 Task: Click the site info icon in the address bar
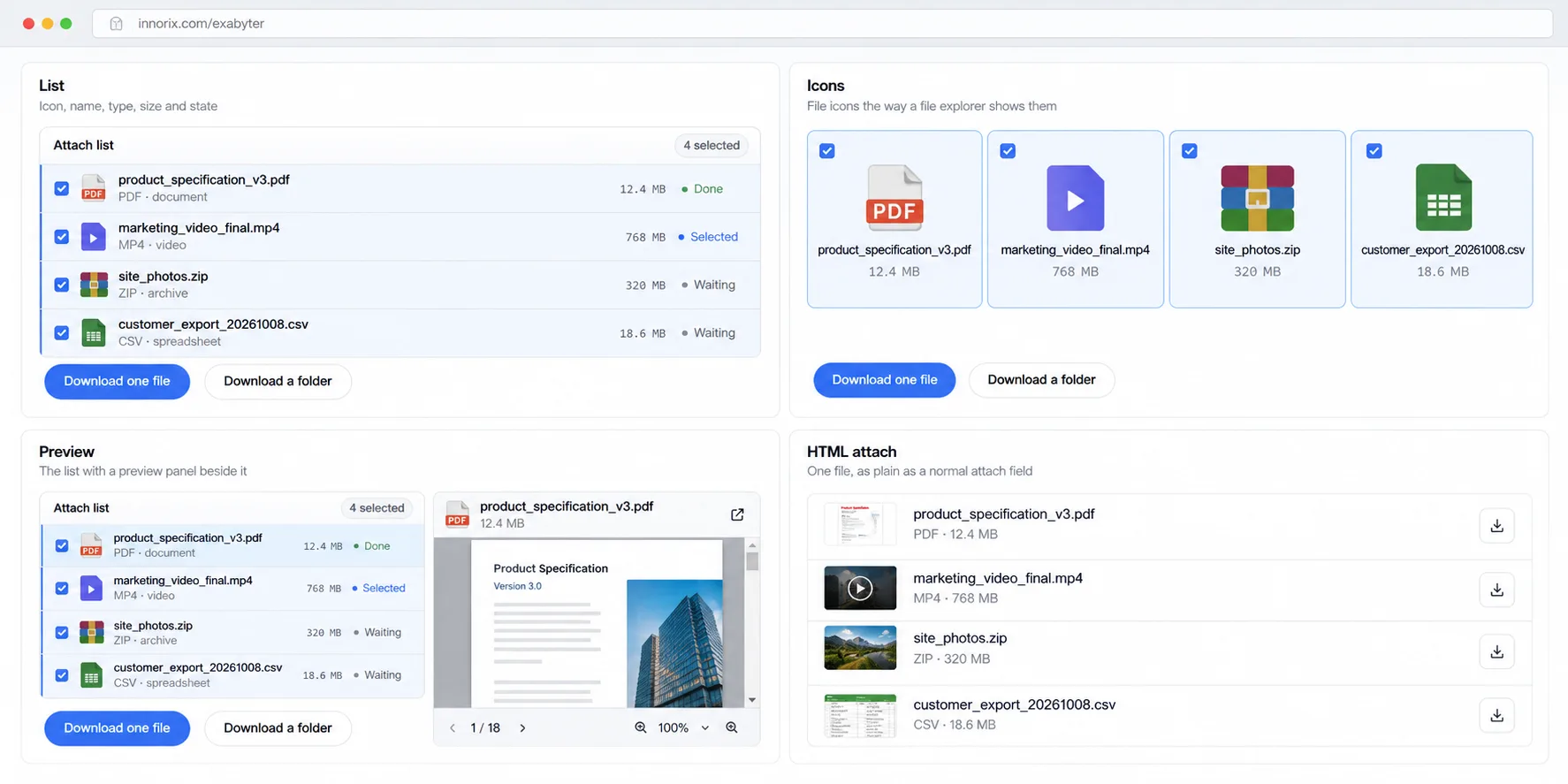(x=116, y=24)
